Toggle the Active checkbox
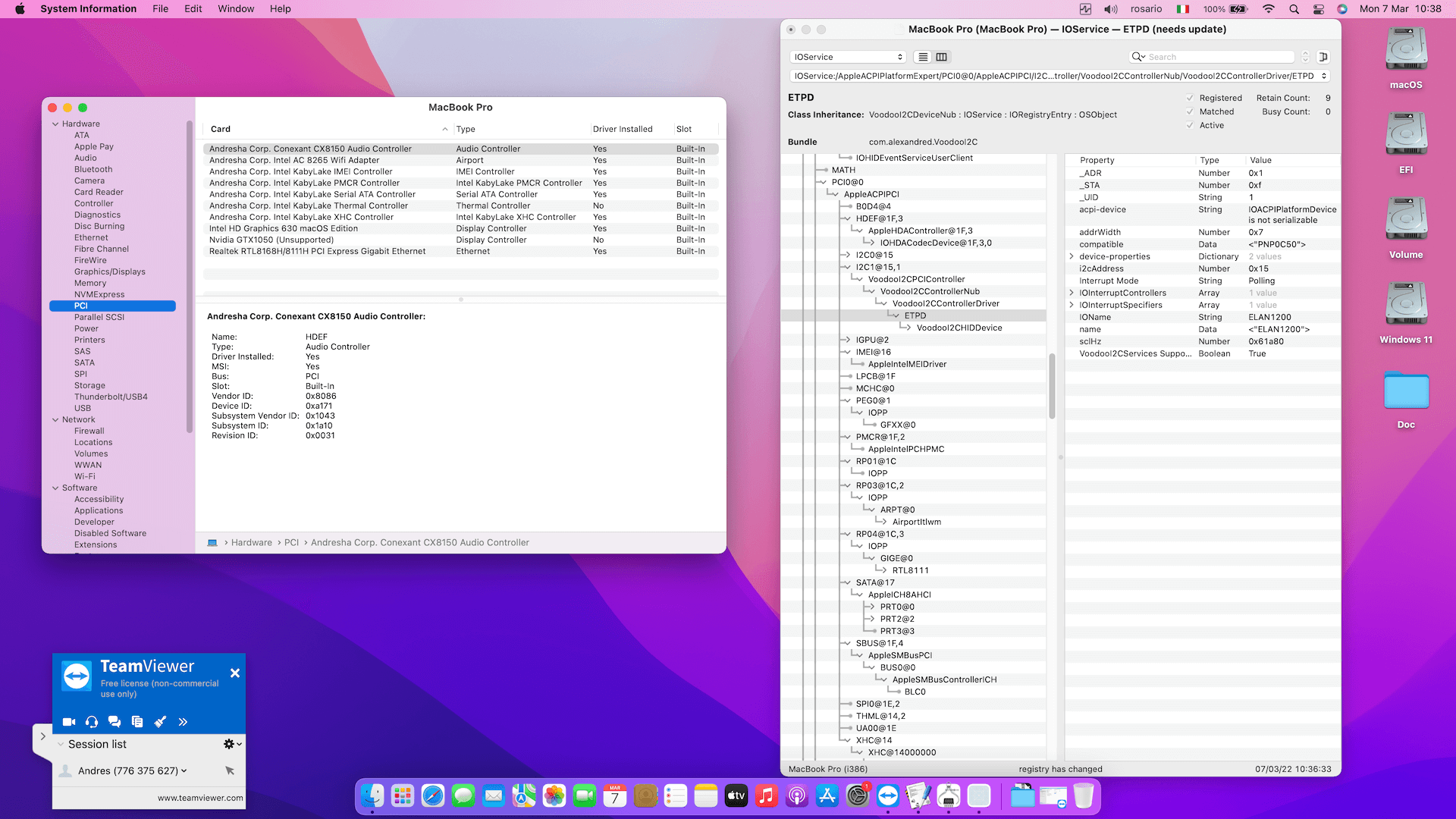This screenshot has height=819, width=1456. (1190, 125)
